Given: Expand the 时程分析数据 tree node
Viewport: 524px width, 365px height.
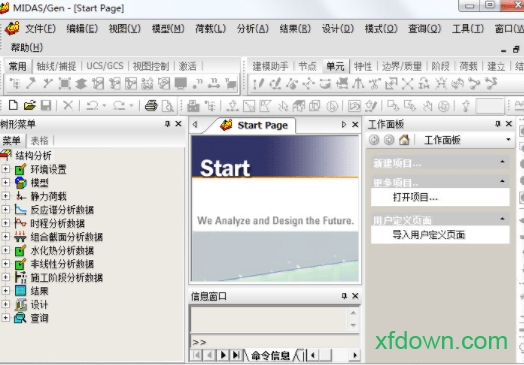Looking at the screenshot, I should (5, 223).
